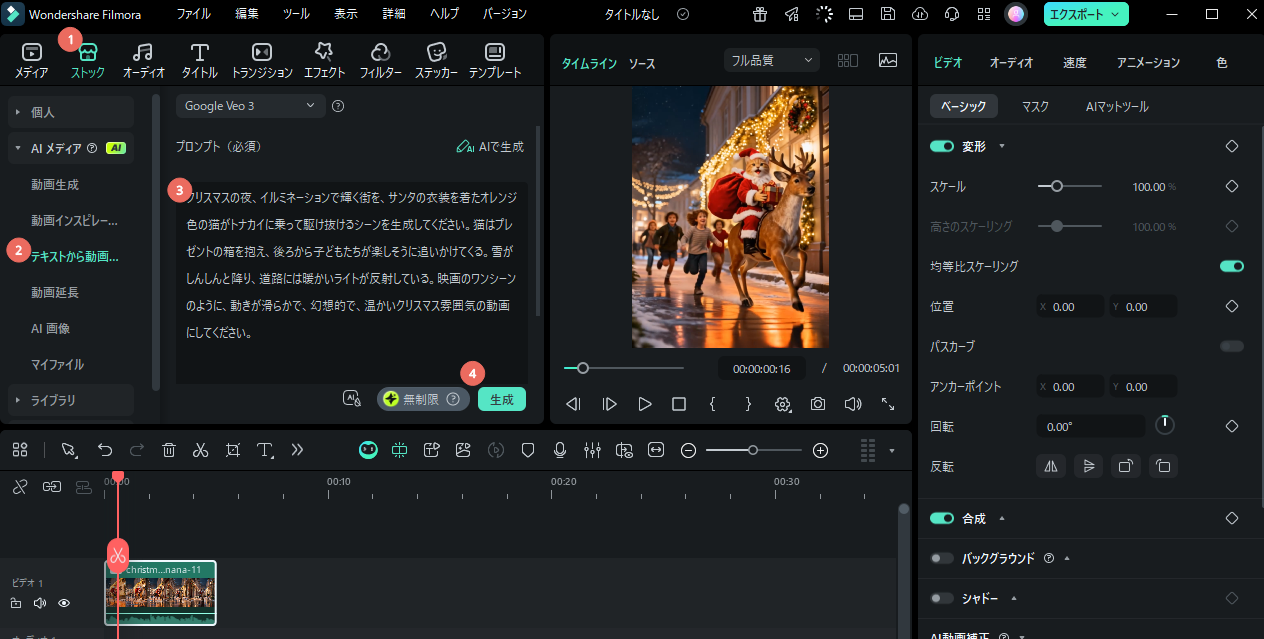Click the 生成 generate button

pos(501,399)
